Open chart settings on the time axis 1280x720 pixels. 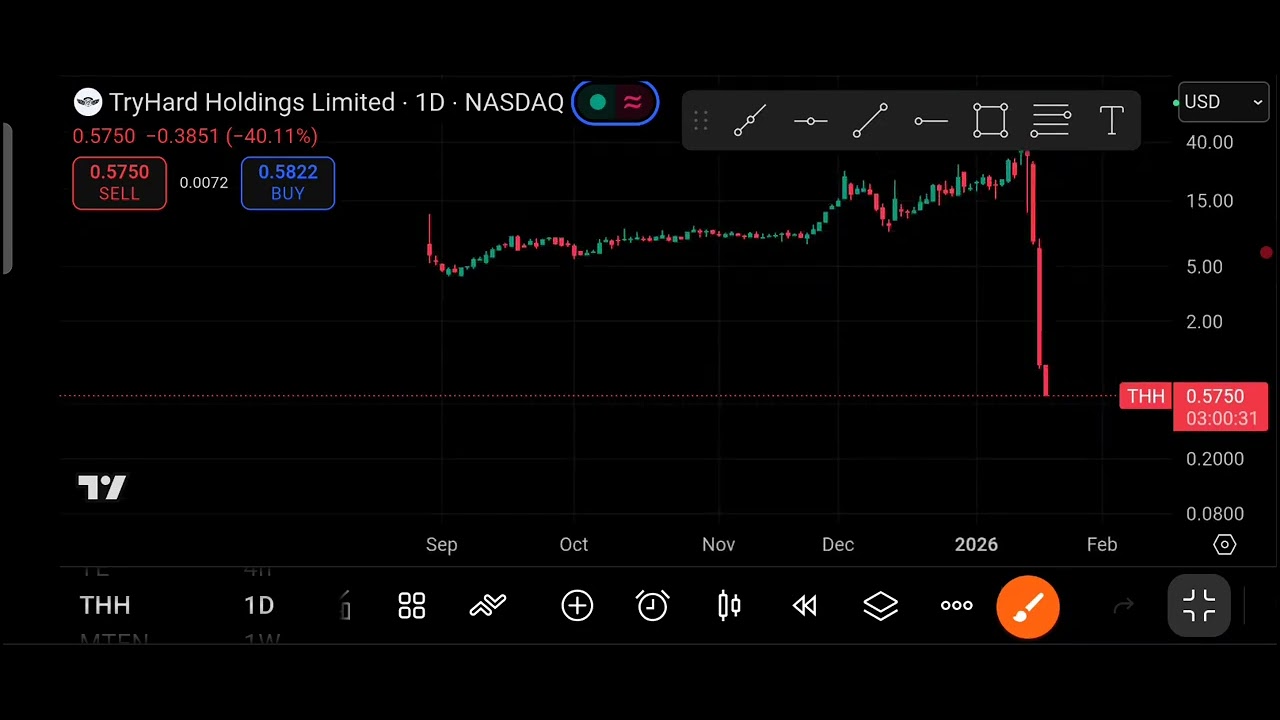(x=1225, y=544)
